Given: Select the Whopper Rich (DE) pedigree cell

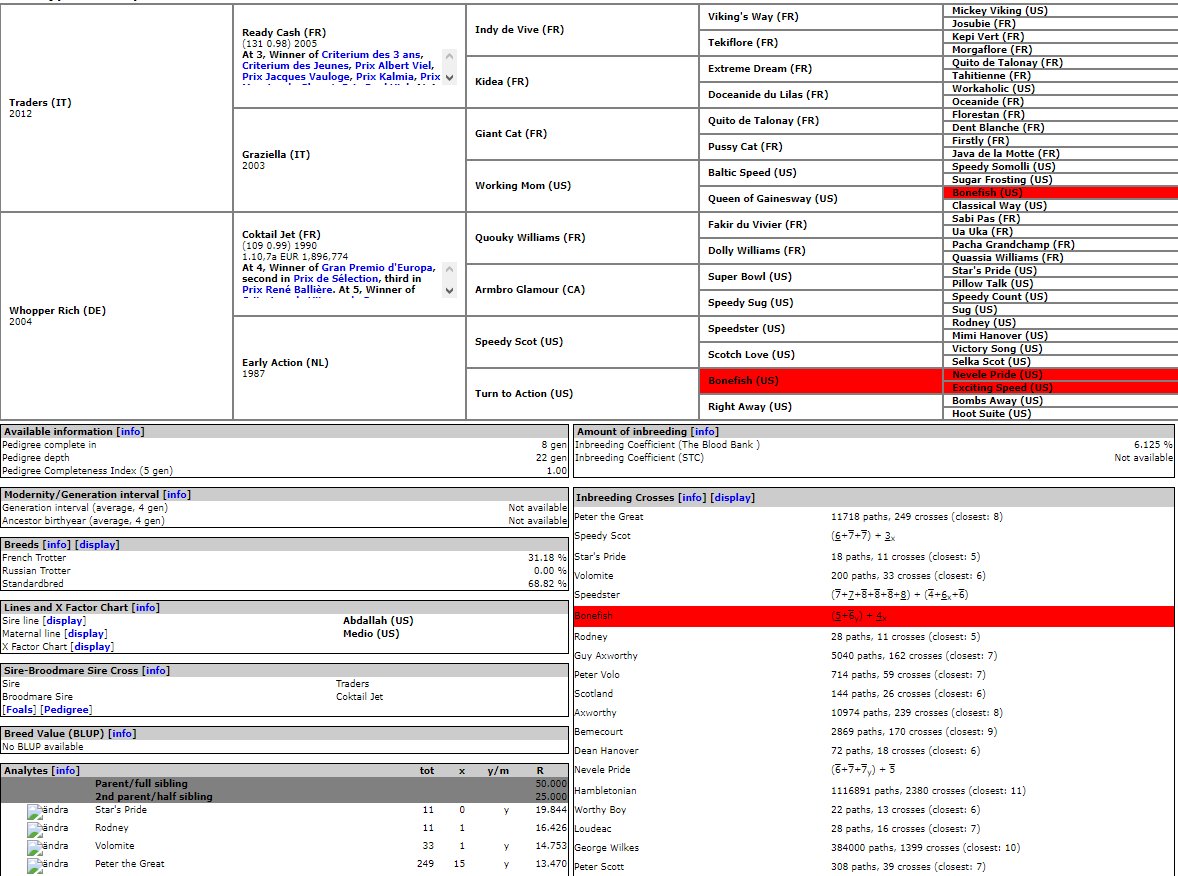Looking at the screenshot, I should click(x=116, y=316).
